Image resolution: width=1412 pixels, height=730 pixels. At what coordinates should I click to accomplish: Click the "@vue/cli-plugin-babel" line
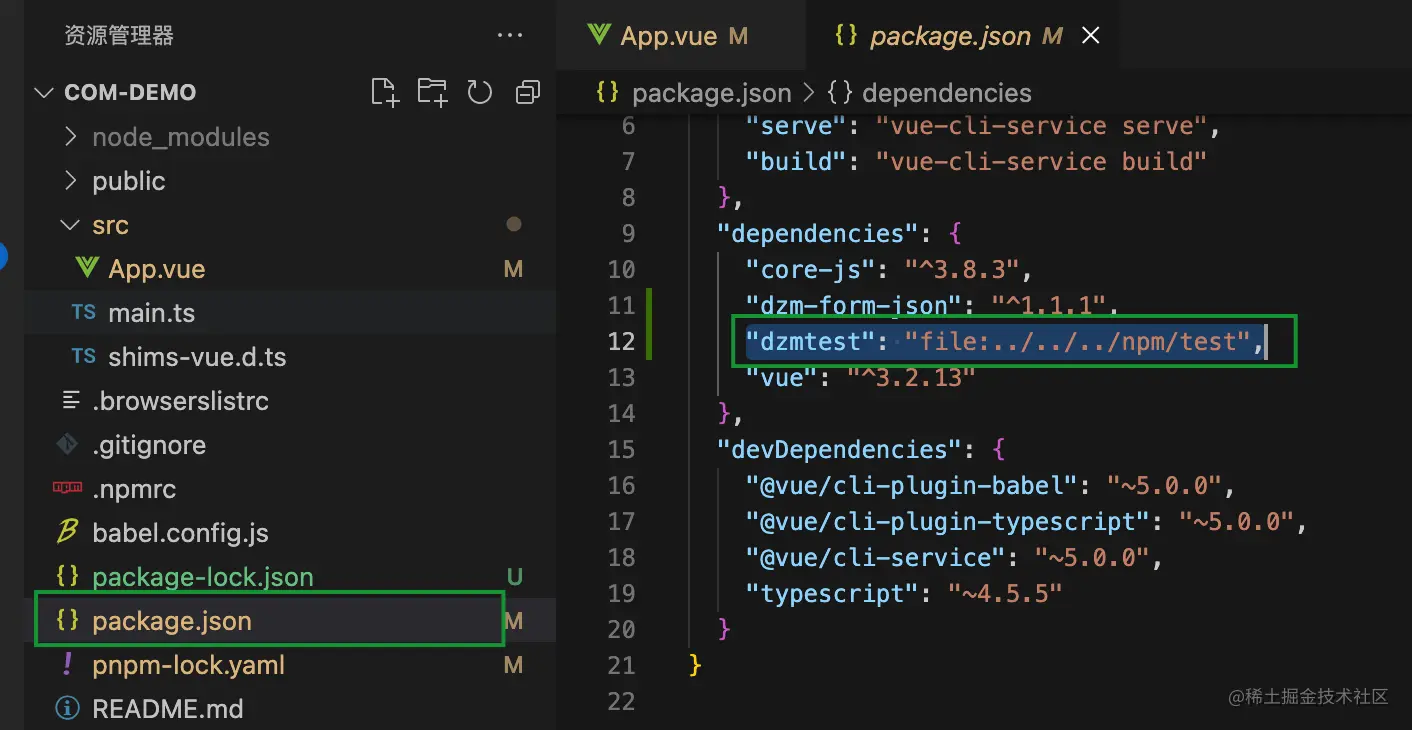click(x=991, y=486)
